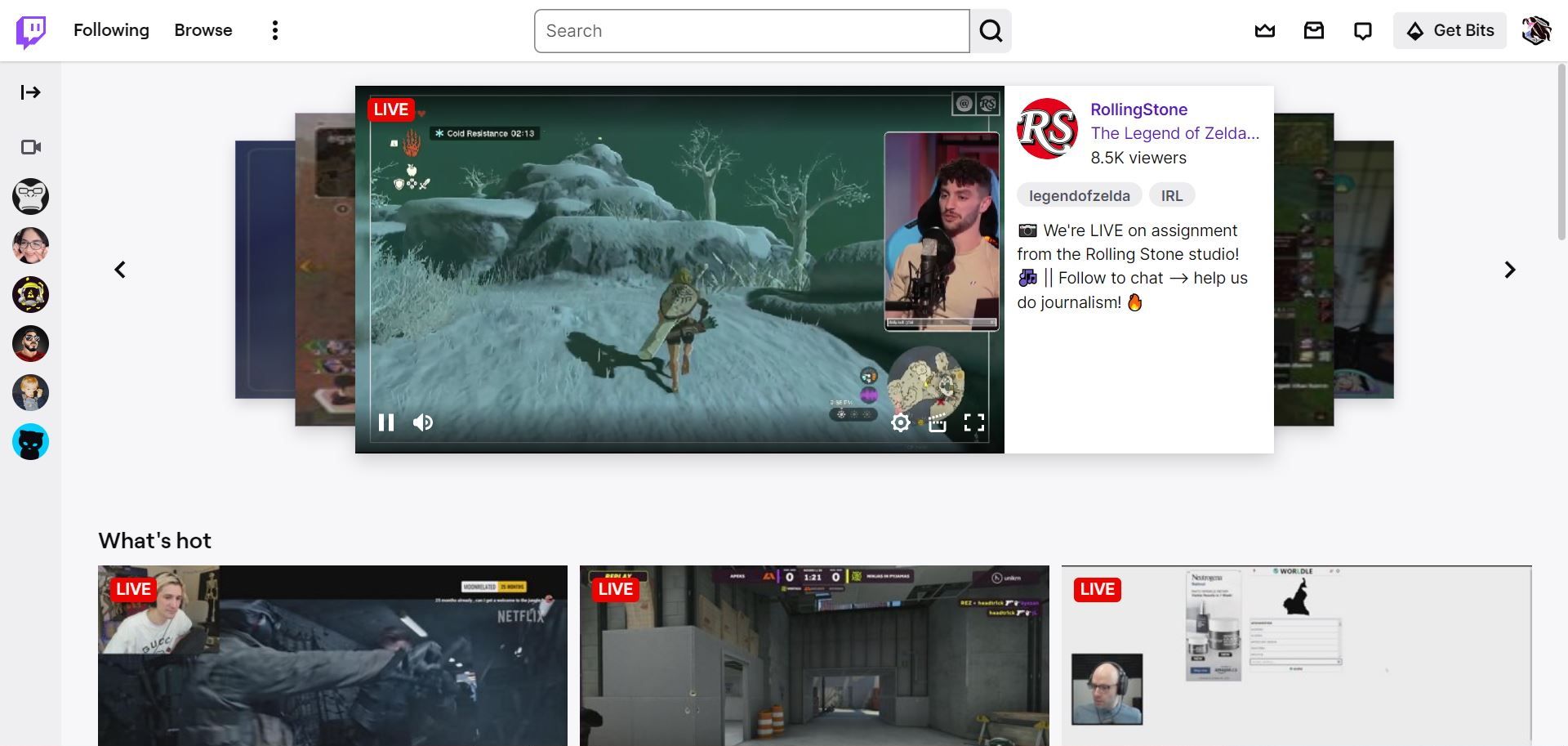Visit the RollingStone channel link

coord(1138,109)
